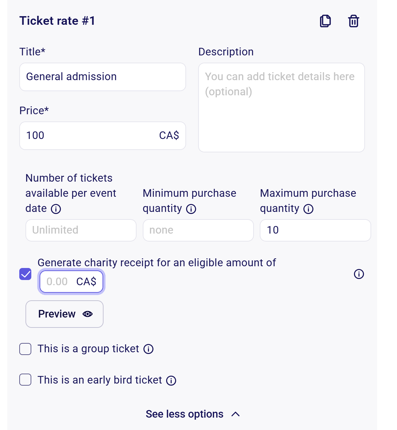Open info icon for Minimum purchase quantity
397x430 pixels.
click(191, 209)
